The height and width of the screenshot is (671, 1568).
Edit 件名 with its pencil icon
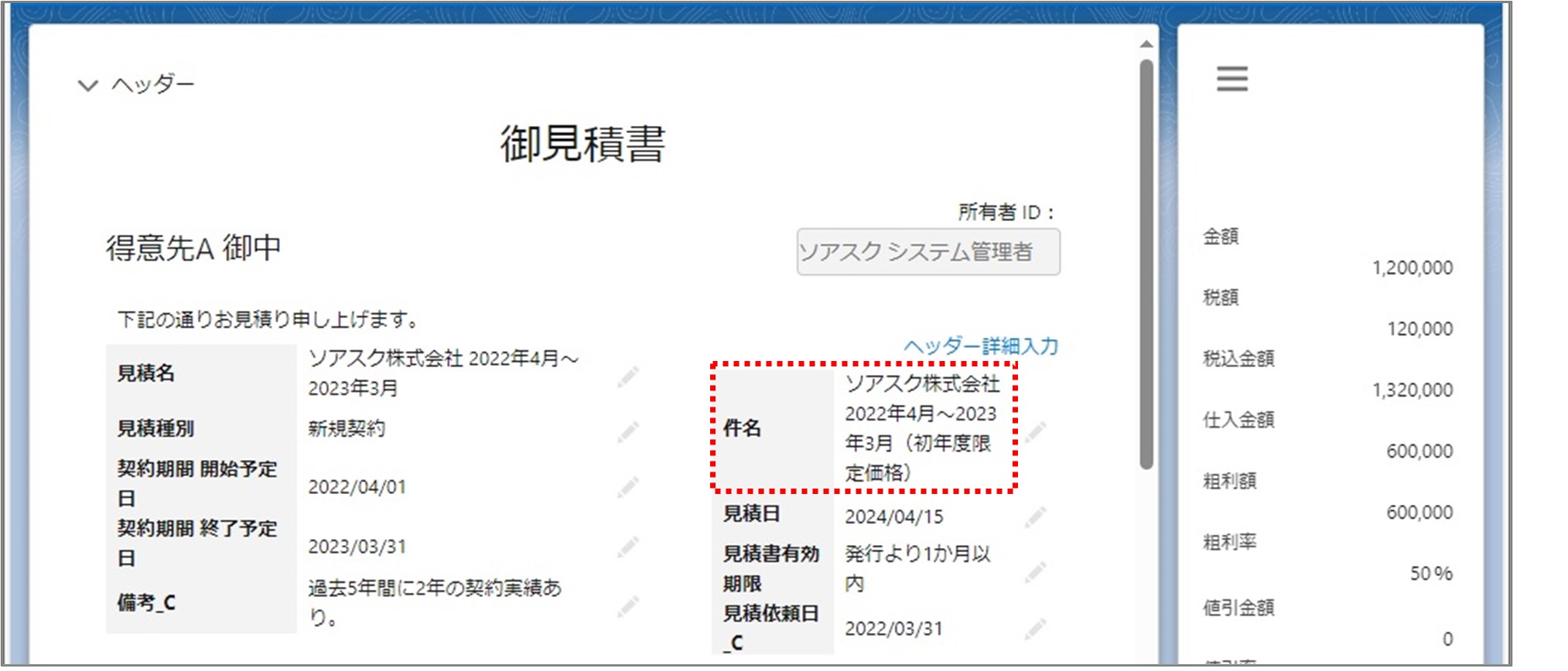[x=1035, y=431]
